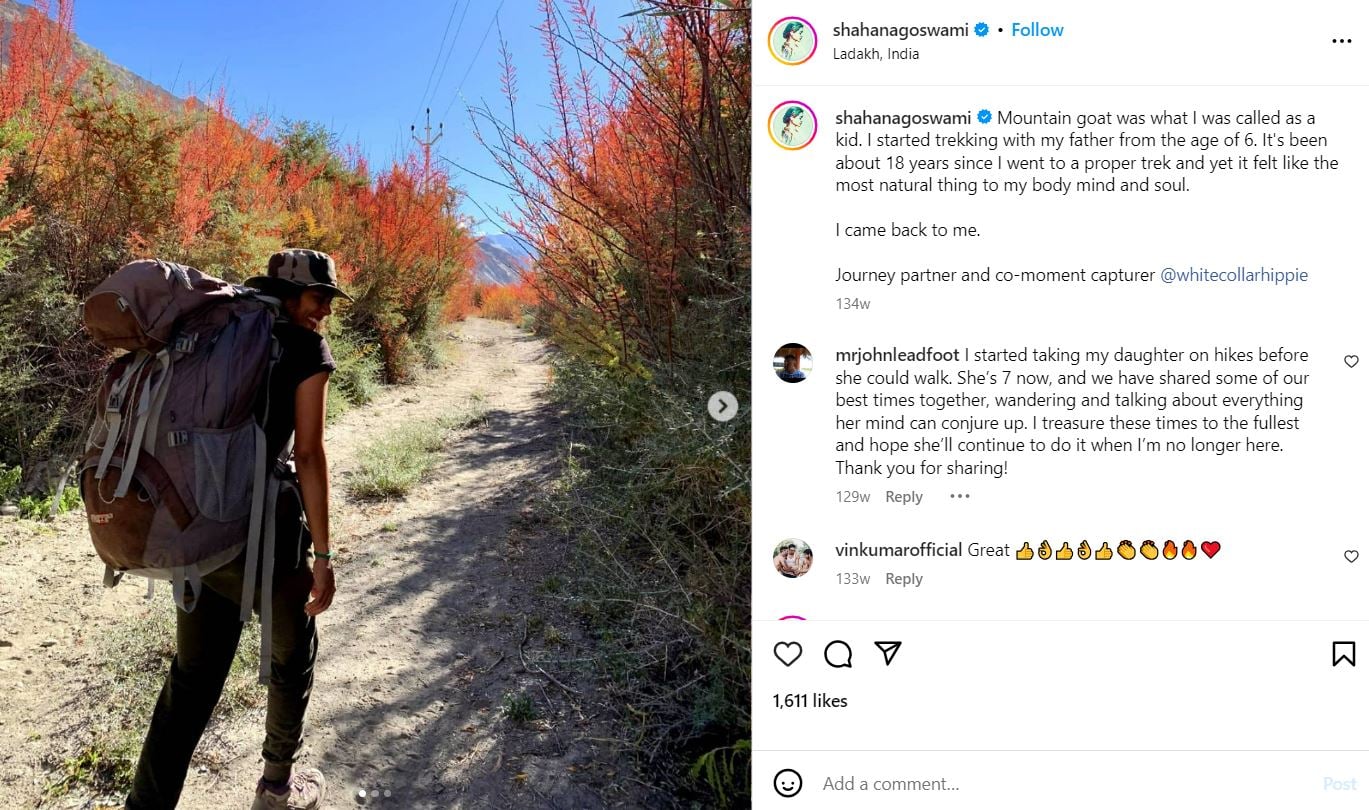Go to next photo in carousel

(722, 406)
